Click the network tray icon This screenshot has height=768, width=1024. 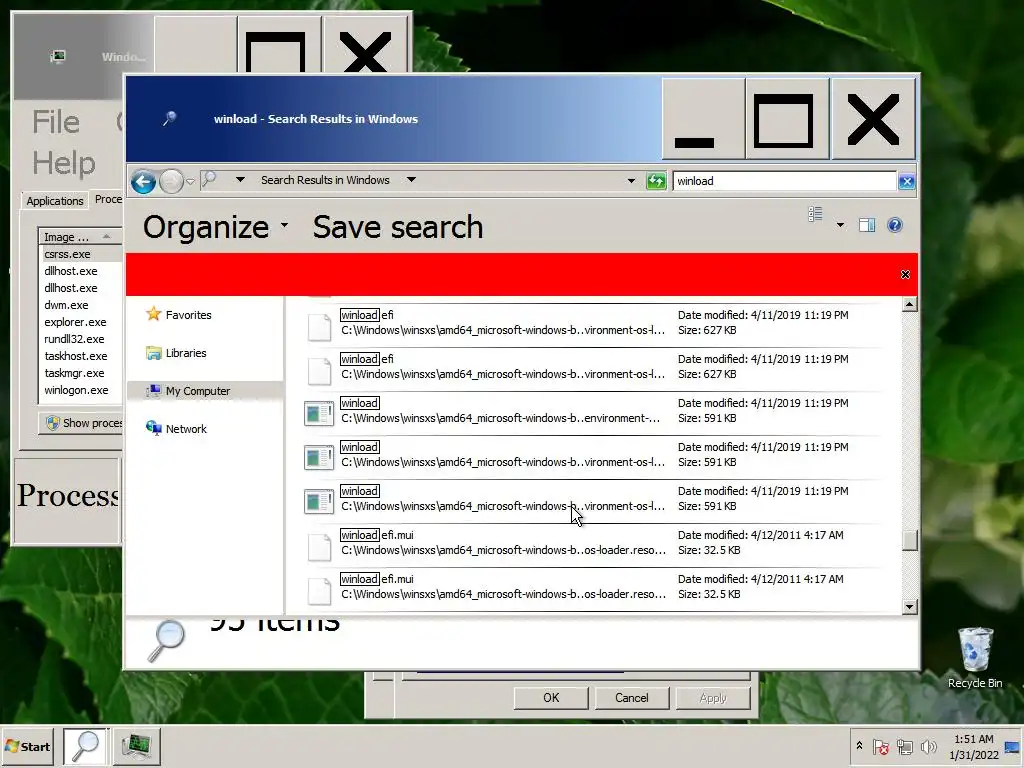[904, 746]
